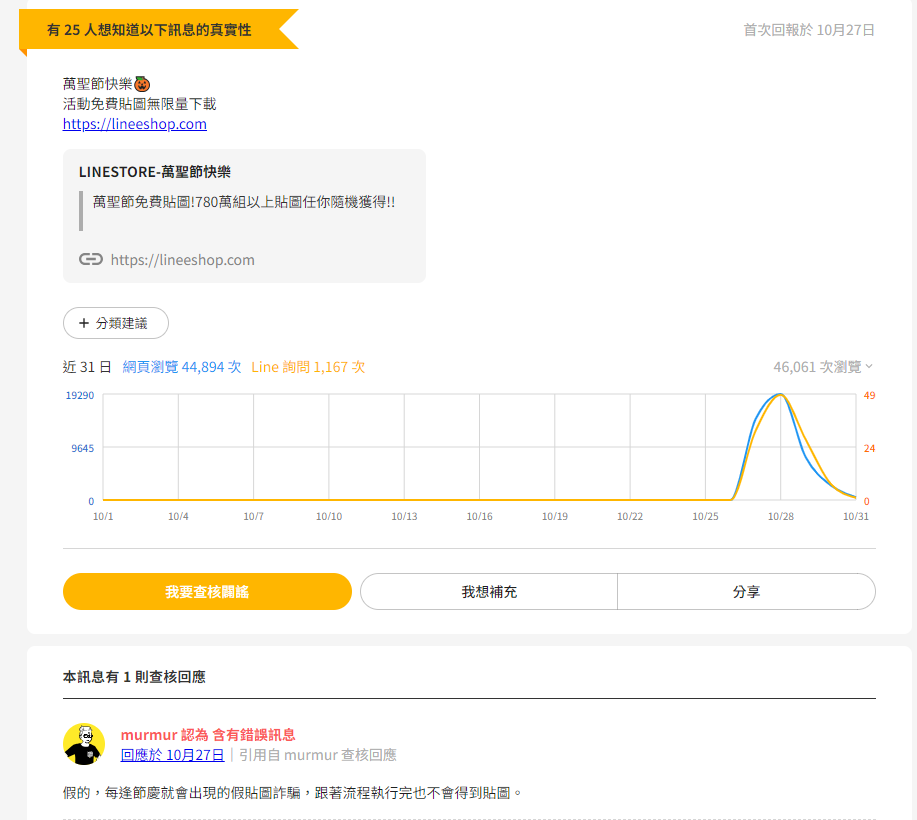Toggle the Line 詢問 chart series

click(x=306, y=367)
